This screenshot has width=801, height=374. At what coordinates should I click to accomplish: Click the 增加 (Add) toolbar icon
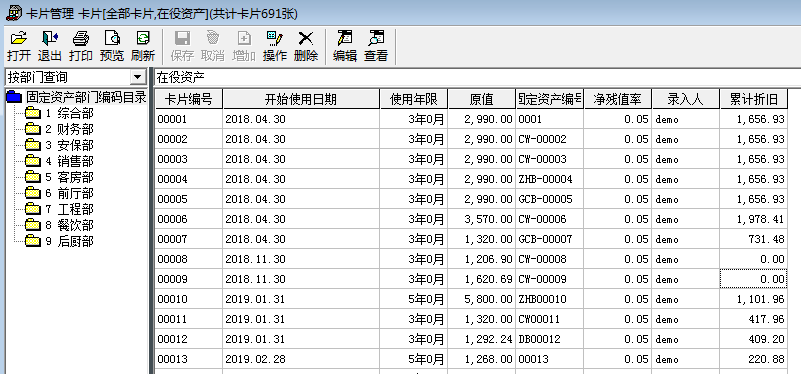244,46
